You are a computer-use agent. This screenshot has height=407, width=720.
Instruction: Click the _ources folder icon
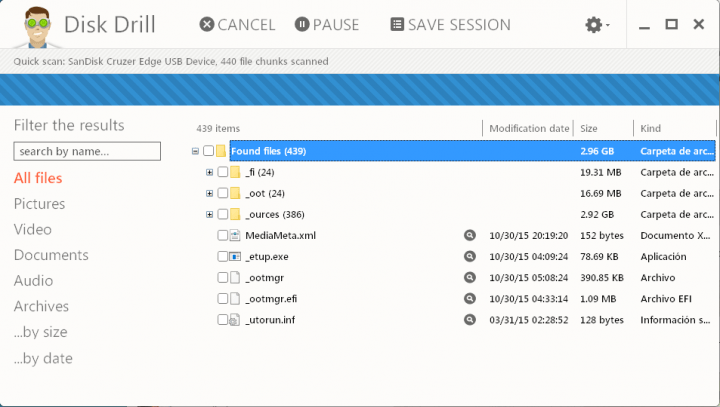[x=235, y=215]
